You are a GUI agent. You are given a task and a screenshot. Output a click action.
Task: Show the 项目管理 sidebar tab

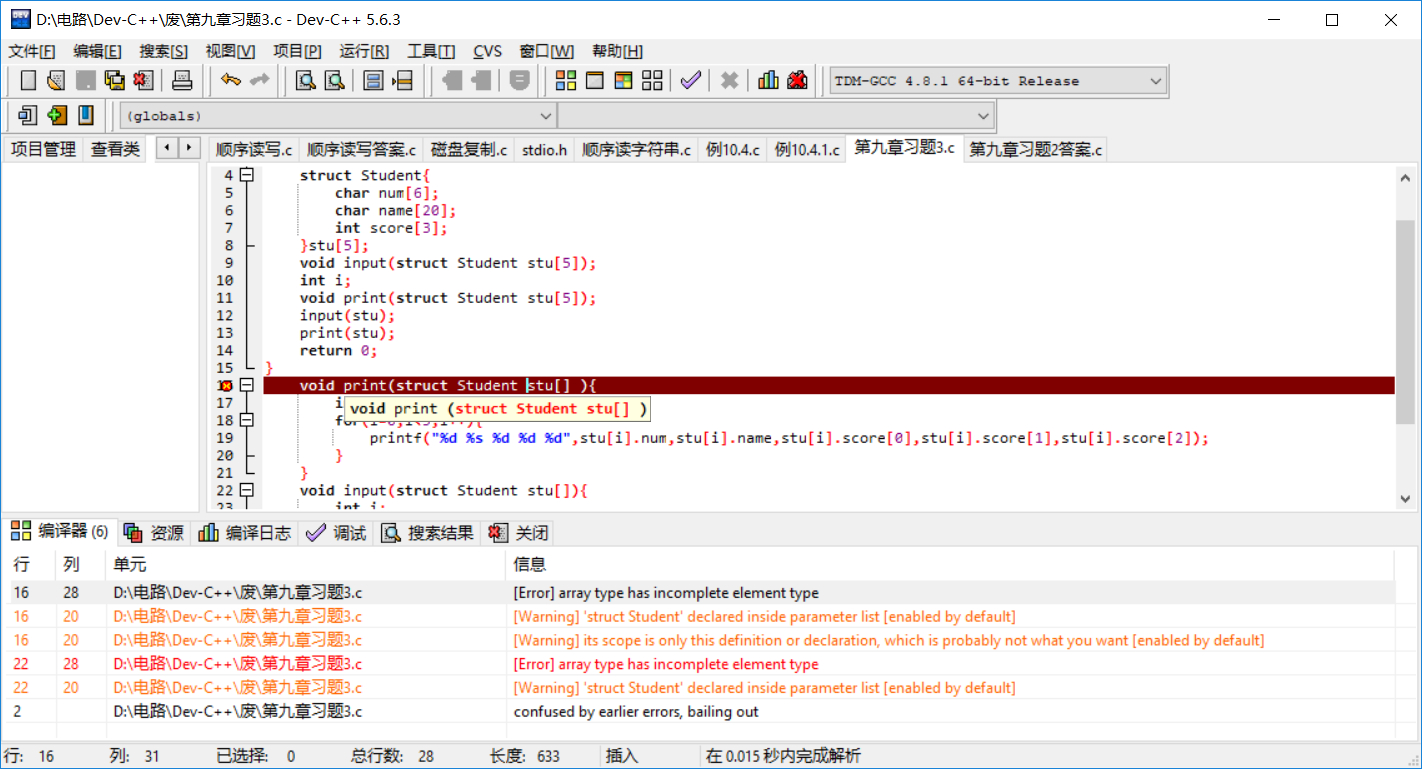pyautogui.click(x=43, y=149)
